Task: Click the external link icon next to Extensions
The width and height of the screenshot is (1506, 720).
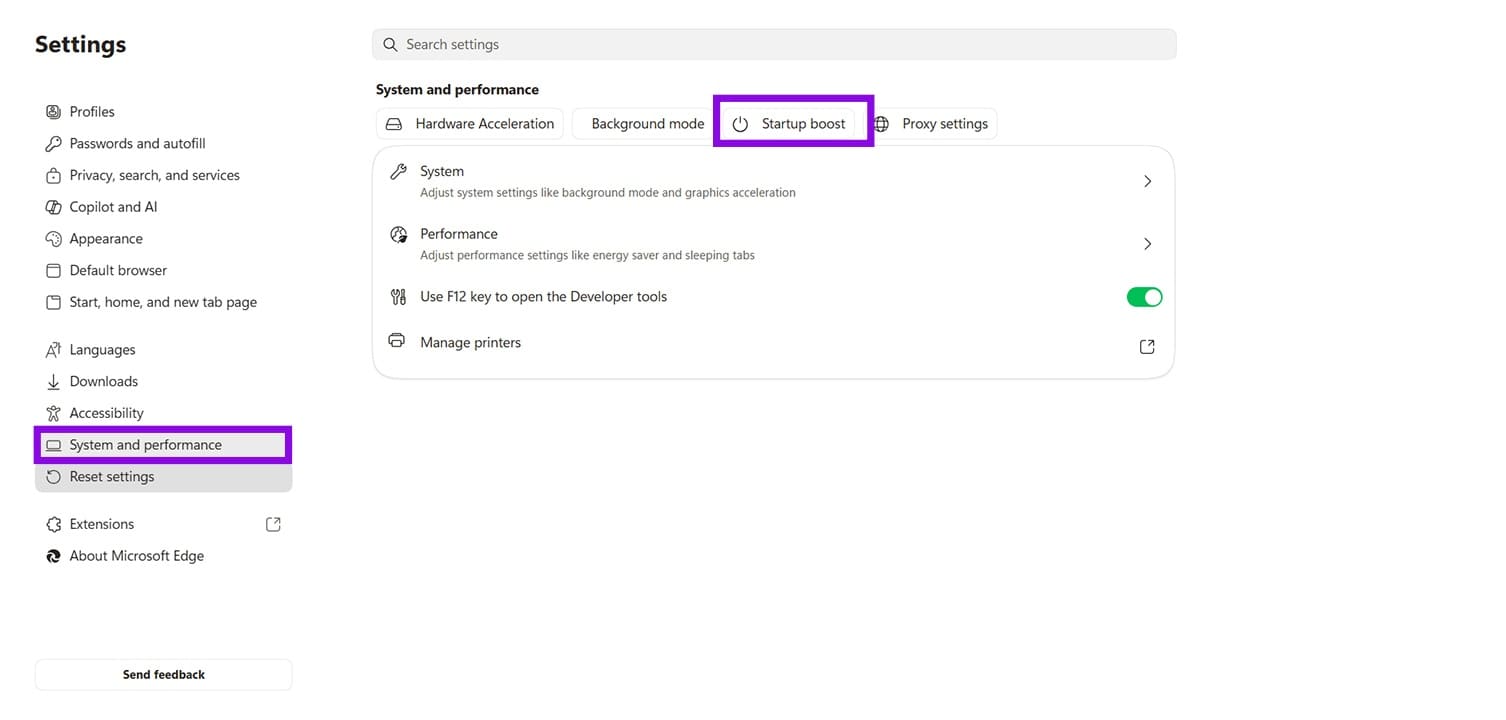Action: click(x=273, y=524)
